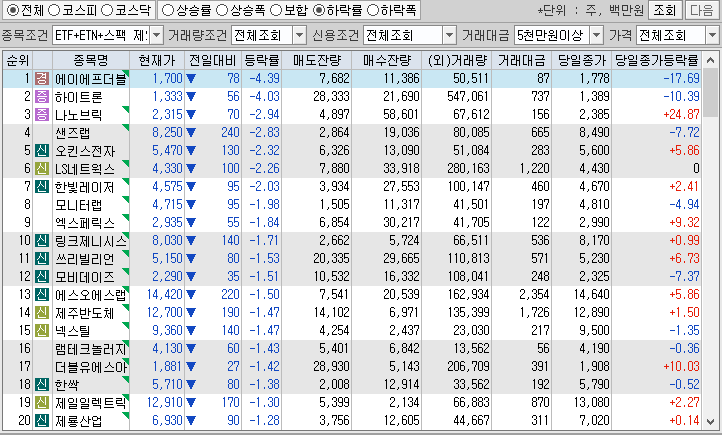
Task: Choose the 보합 radio option
Action: click(276, 10)
